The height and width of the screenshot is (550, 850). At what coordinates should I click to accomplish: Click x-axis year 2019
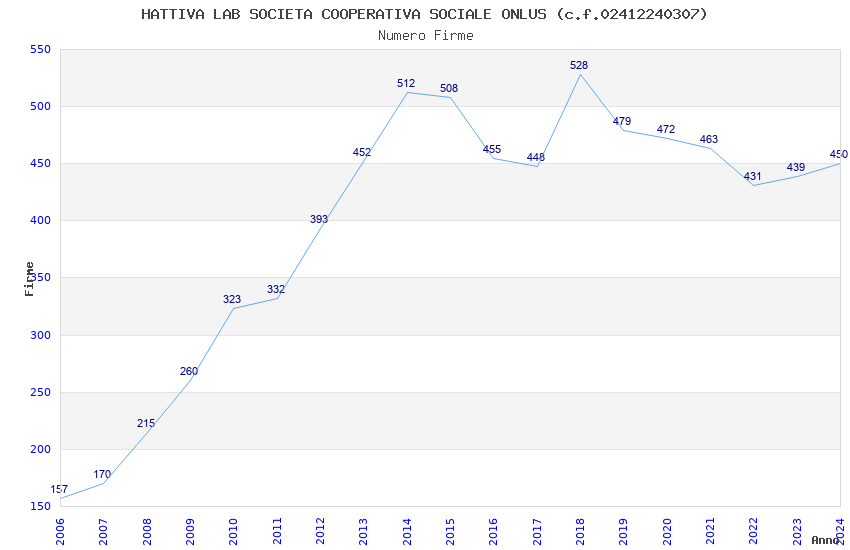[623, 531]
